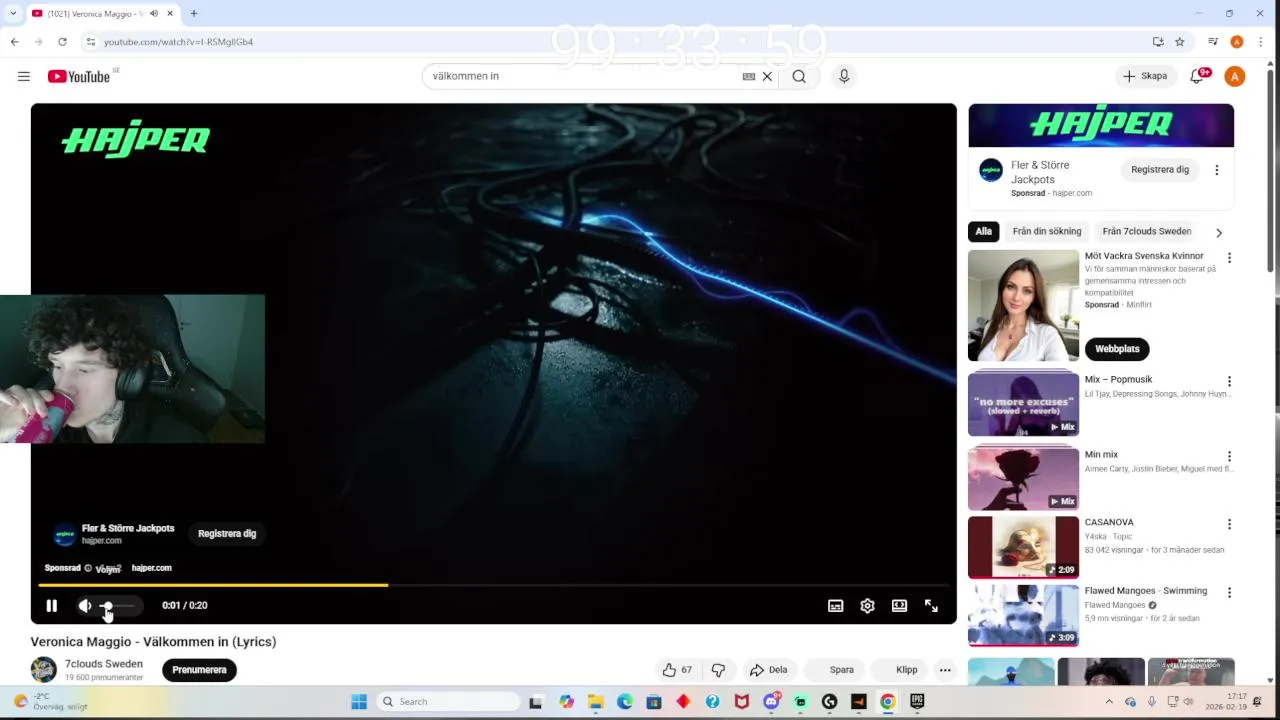
Task: Open the account avatar menu on YouTube
Action: (x=1235, y=76)
